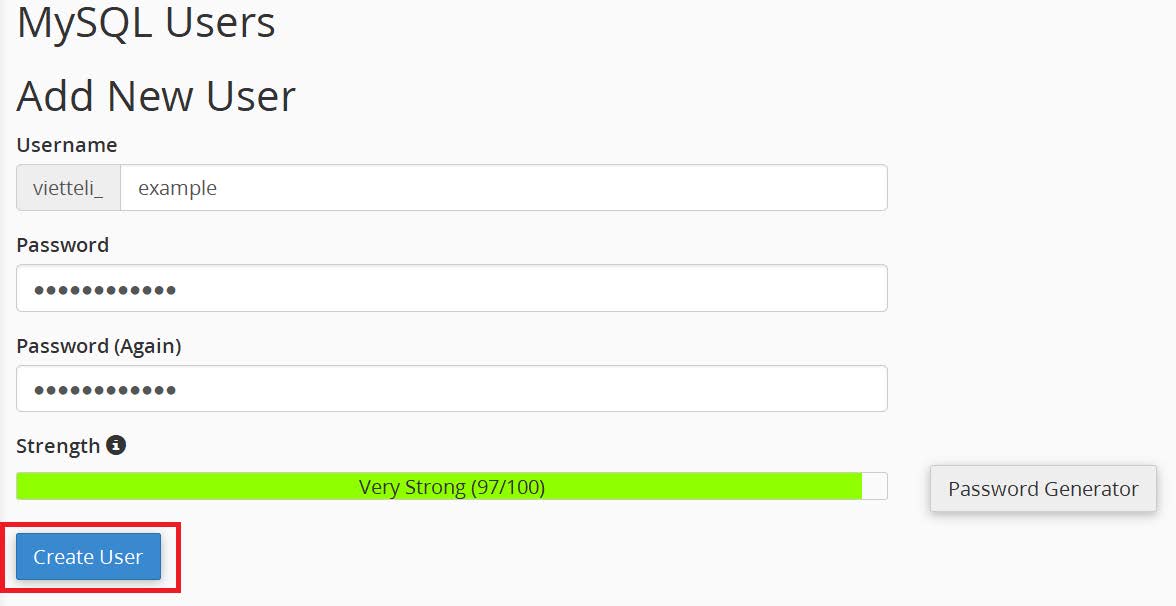Click the Password (Again) label
This screenshot has height=606, width=1176.
click(x=97, y=345)
